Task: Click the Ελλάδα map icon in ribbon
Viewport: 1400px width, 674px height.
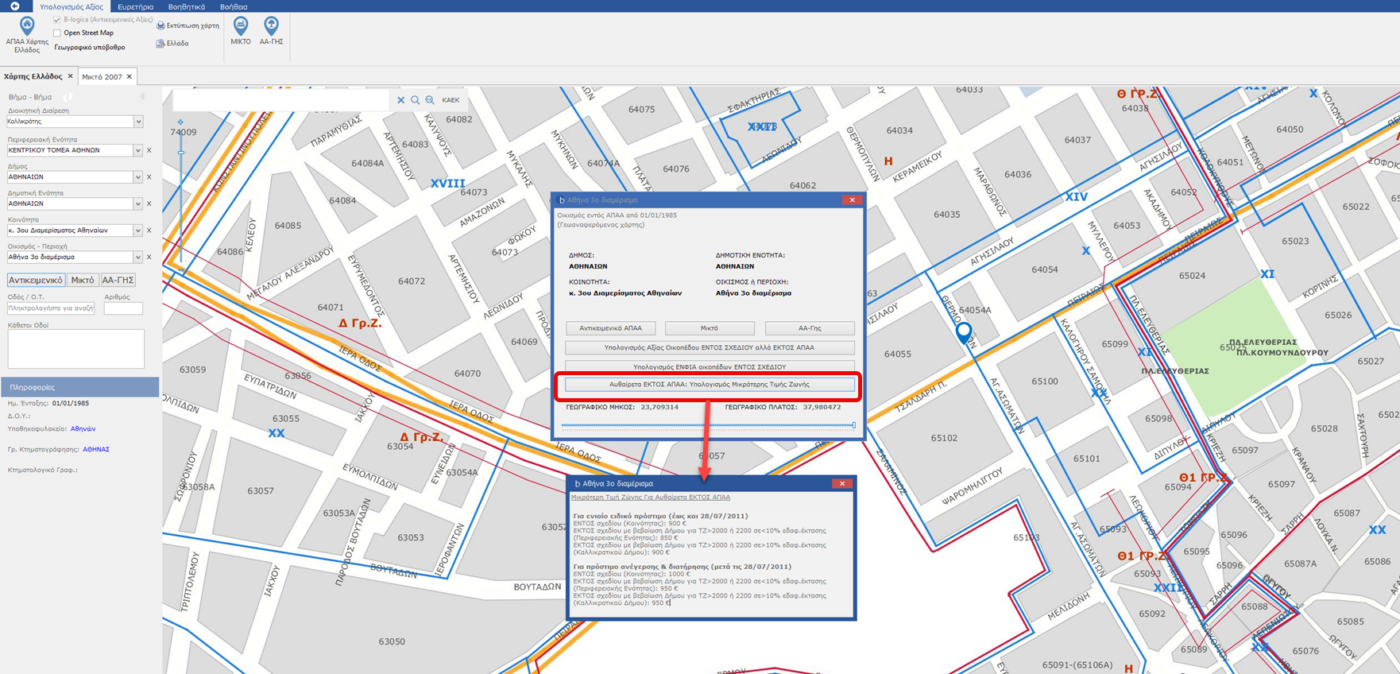Action: [x=160, y=43]
